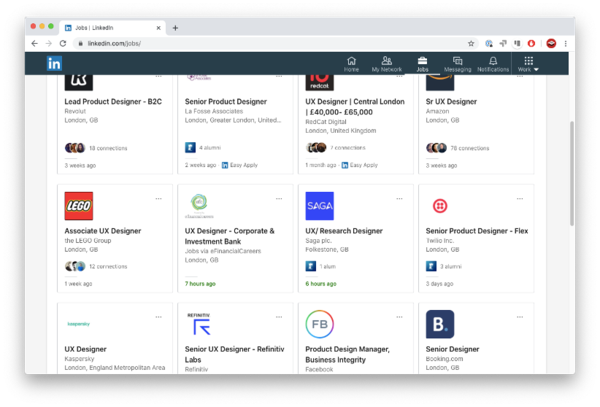Viewport: 600px width, 407px height.
Task: Click the Facebook FB circle logo
Action: [x=320, y=324]
